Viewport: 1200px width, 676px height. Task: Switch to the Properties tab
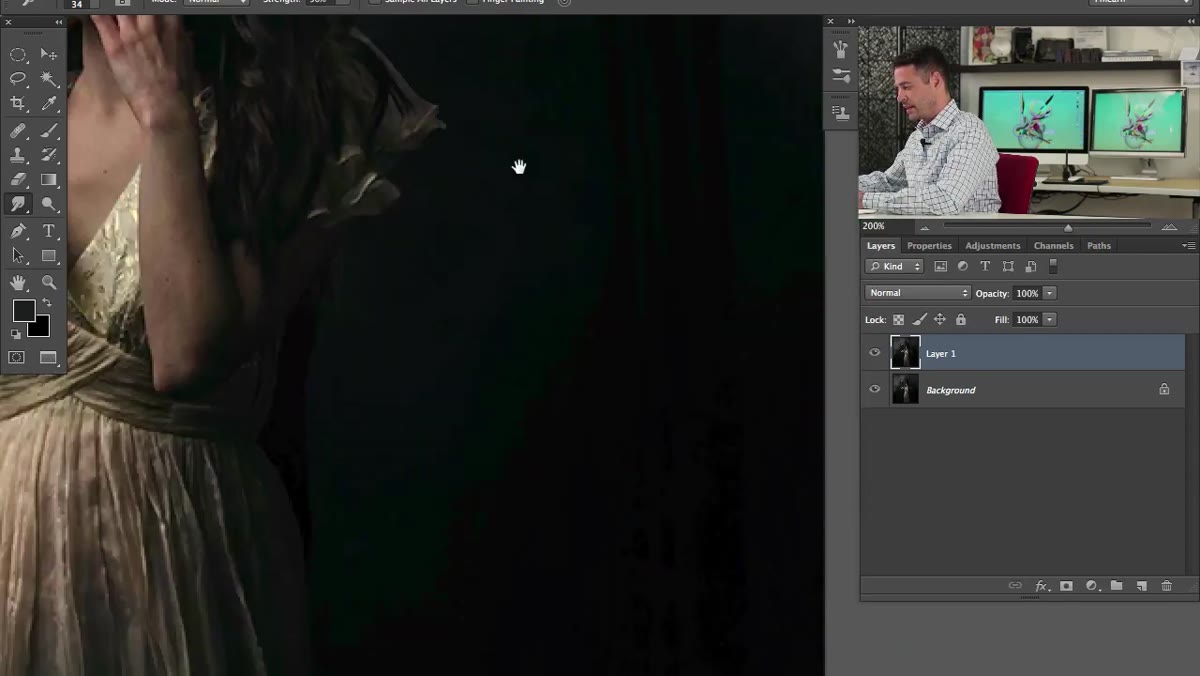coord(929,246)
